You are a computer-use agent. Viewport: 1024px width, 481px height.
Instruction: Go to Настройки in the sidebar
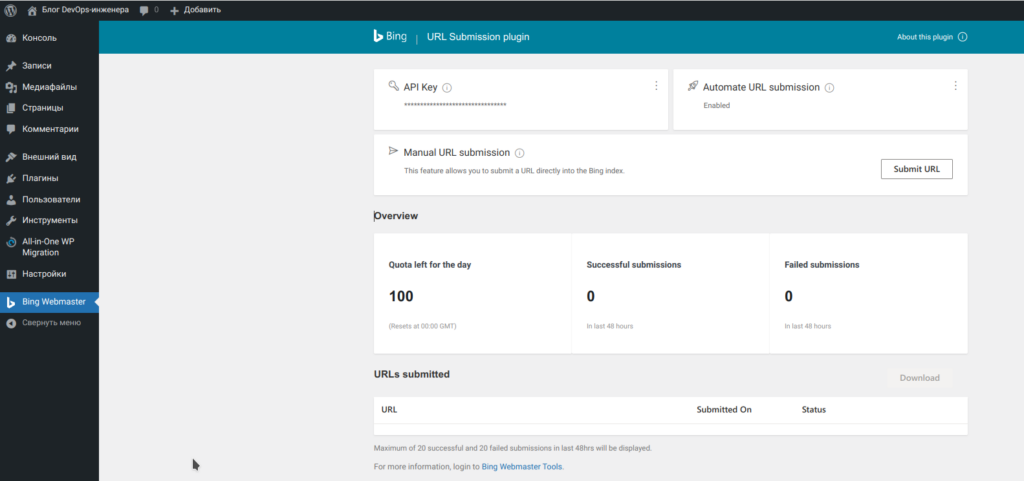[x=44, y=274]
